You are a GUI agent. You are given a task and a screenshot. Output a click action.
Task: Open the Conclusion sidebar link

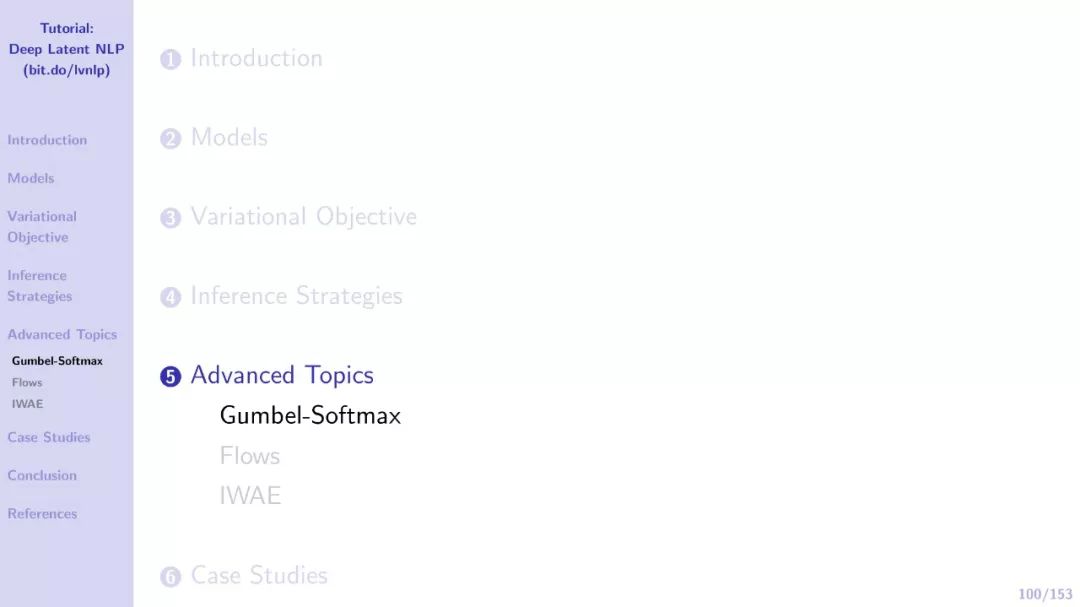(x=42, y=475)
